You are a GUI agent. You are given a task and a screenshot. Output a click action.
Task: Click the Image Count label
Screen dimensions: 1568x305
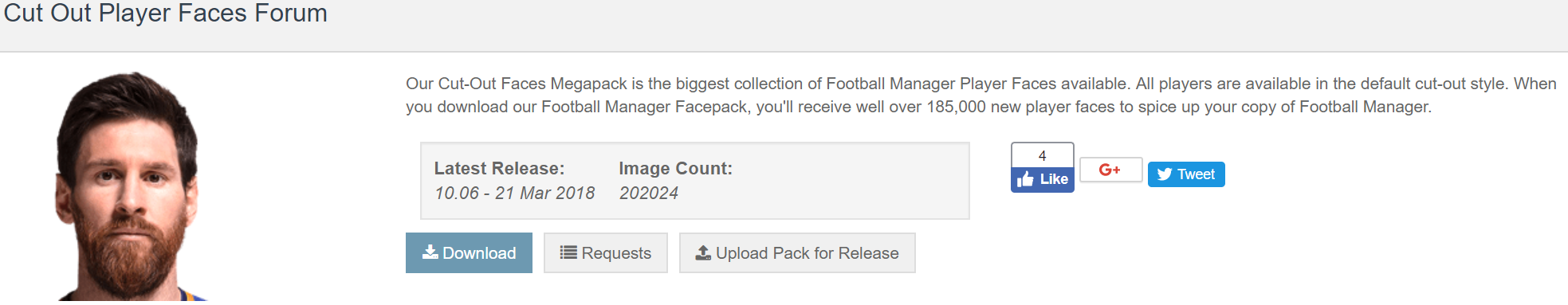(675, 169)
